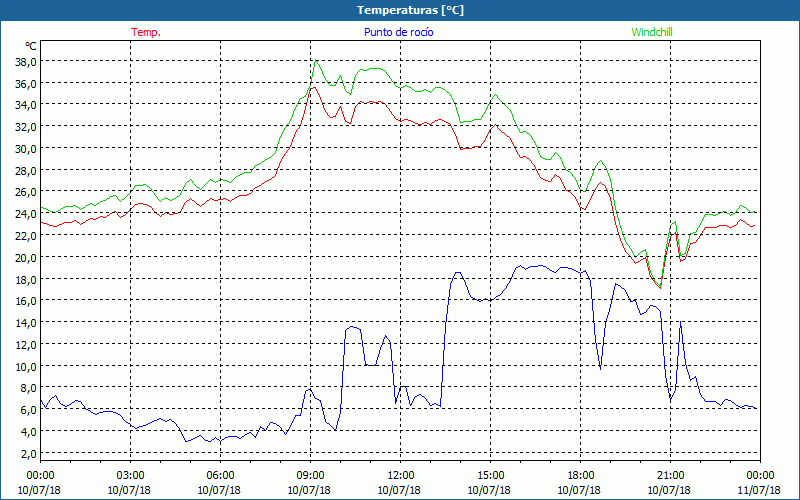Click the green windchill peak near 09:00
Image resolution: width=800 pixels, height=500 pixels.
(316, 60)
